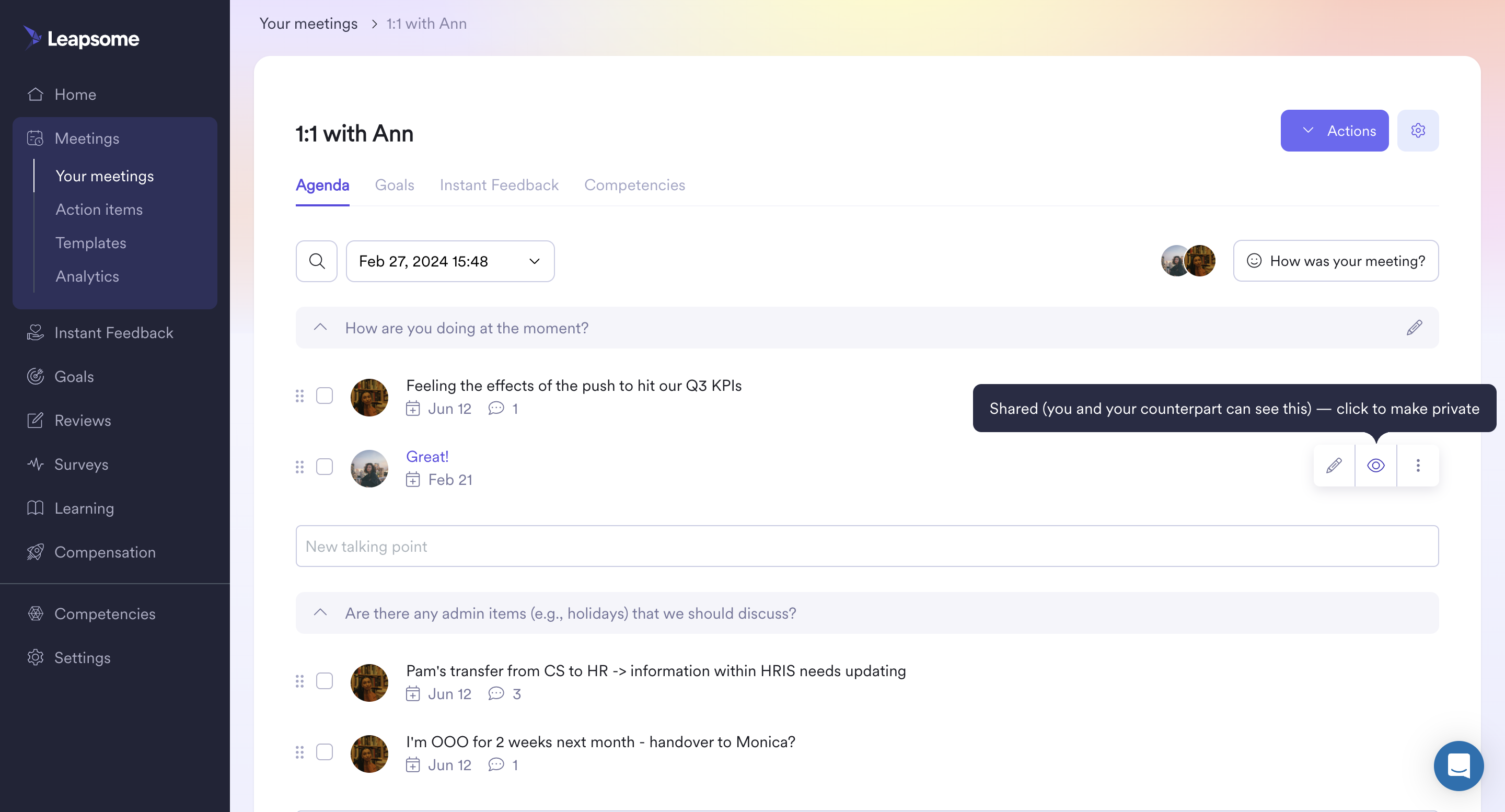Edit the 'Great!' talking point with pencil
The width and height of the screenshot is (1505, 812).
click(x=1334, y=466)
